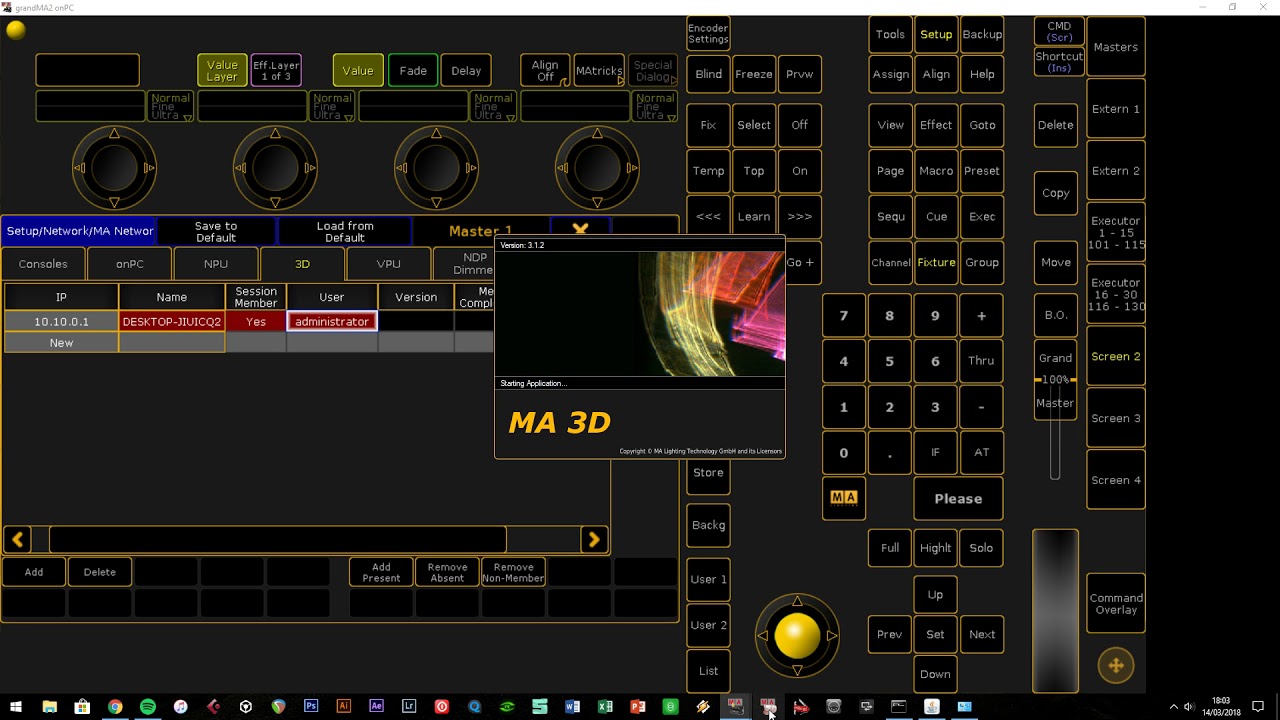Open the Windows Start menu

16,707
